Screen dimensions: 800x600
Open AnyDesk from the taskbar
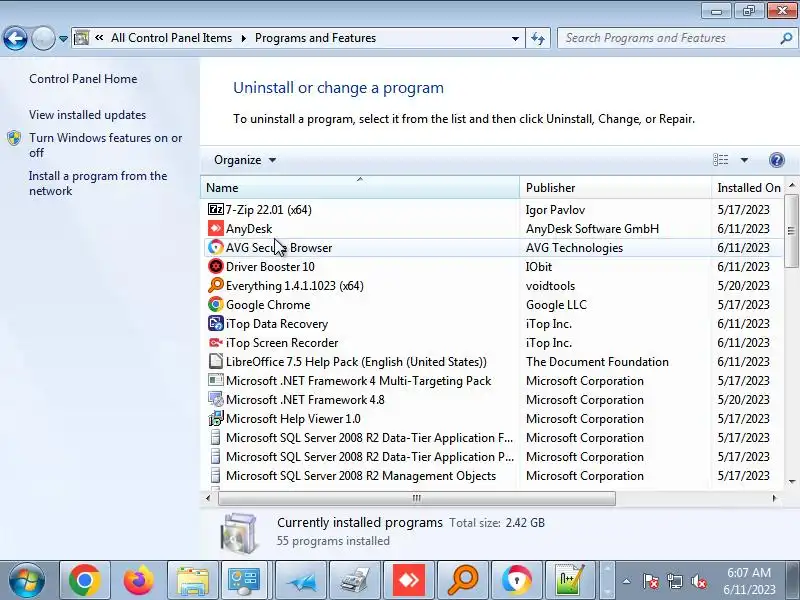pyautogui.click(x=409, y=580)
